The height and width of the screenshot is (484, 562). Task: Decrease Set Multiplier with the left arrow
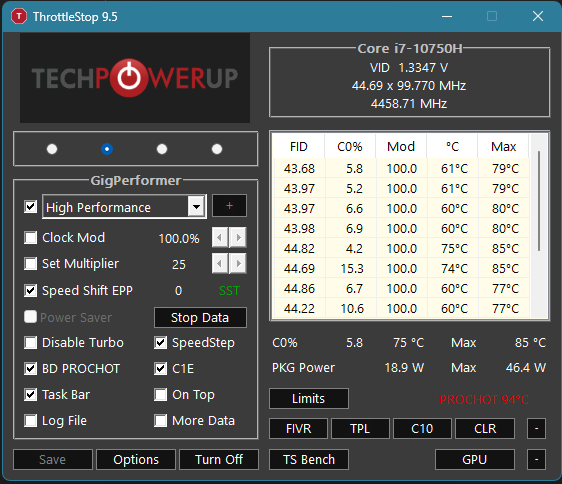tap(220, 264)
